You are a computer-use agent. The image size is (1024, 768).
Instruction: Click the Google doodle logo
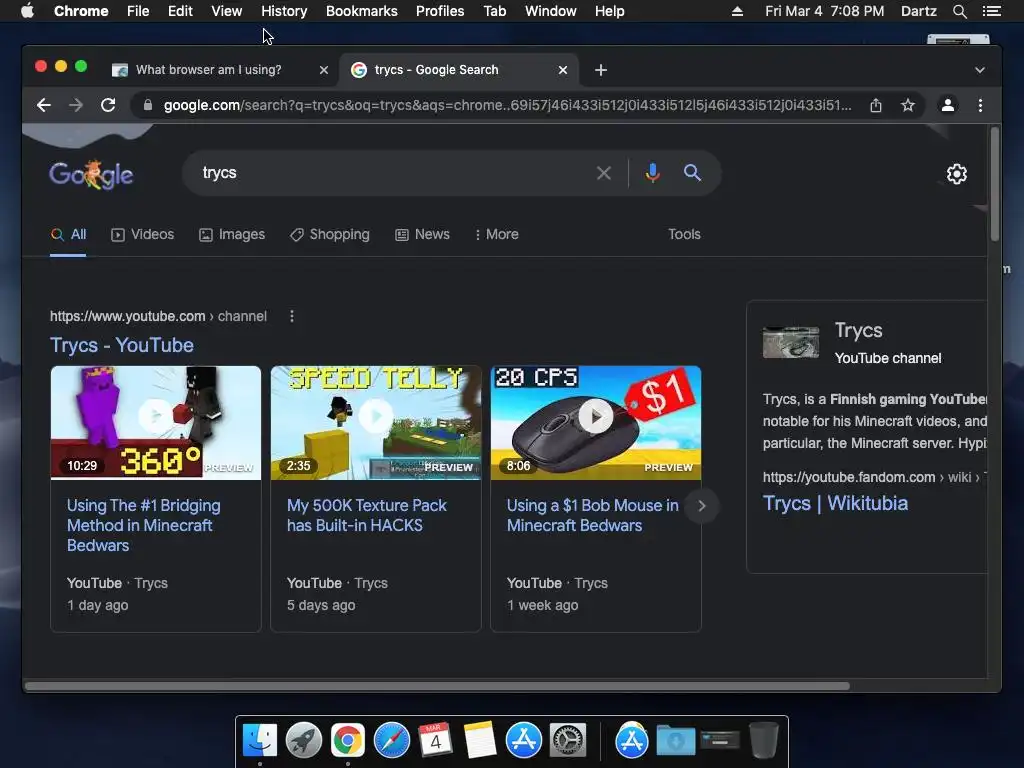(91, 174)
